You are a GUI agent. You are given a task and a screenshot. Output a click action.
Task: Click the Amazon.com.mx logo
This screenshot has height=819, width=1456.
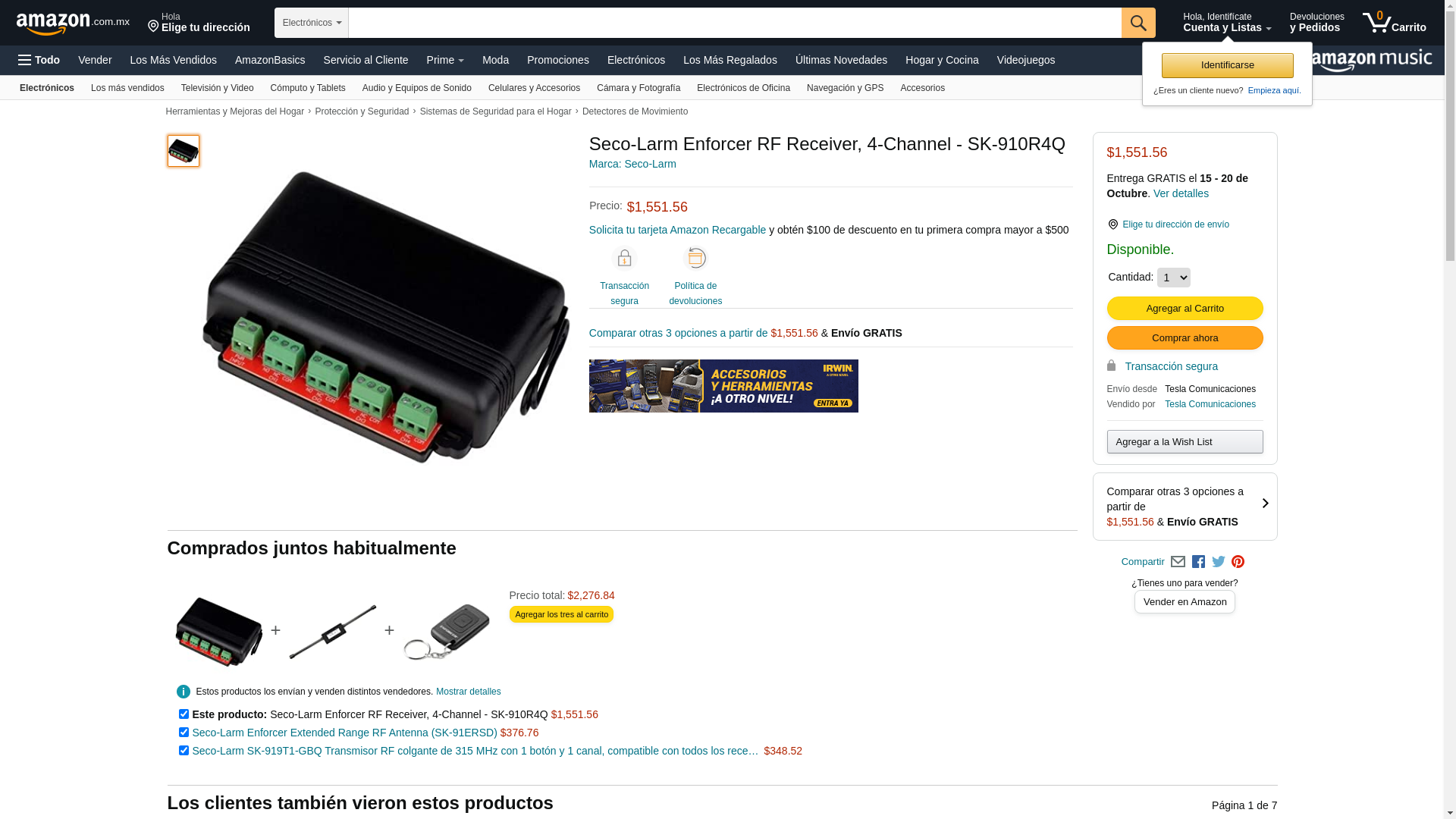pyautogui.click(x=73, y=24)
